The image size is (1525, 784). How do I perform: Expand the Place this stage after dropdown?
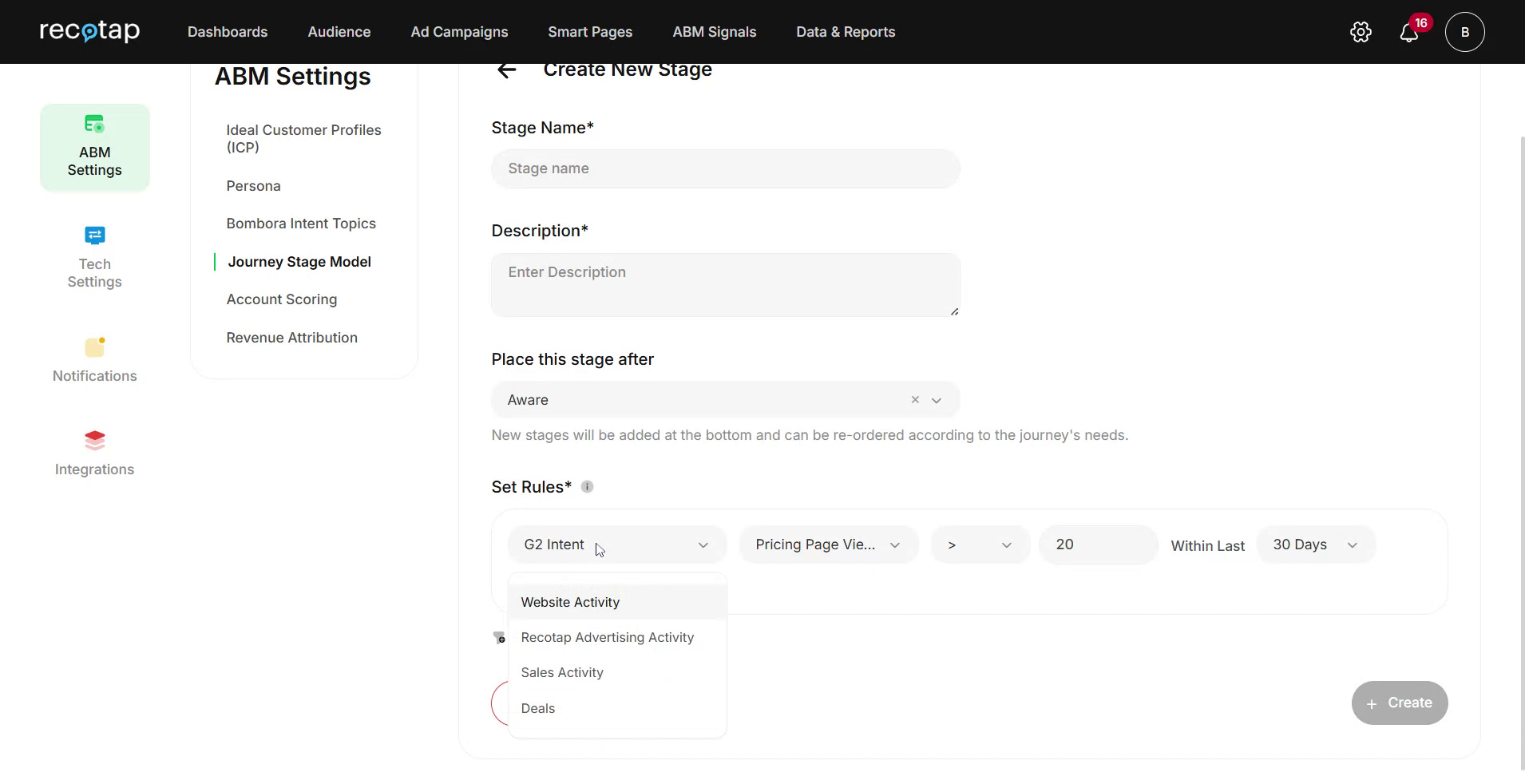click(936, 400)
